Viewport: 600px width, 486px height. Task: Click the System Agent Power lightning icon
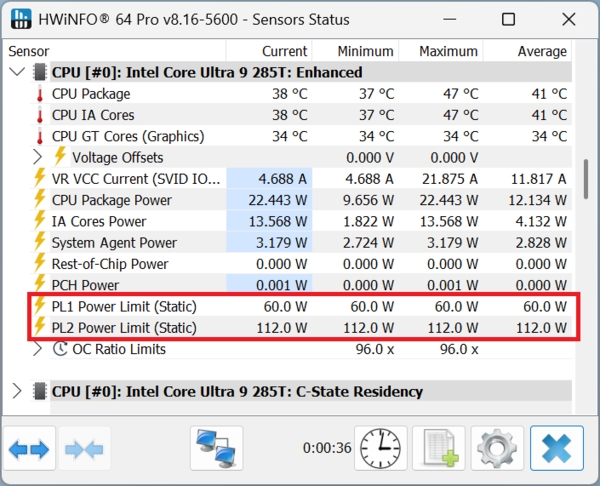40,241
